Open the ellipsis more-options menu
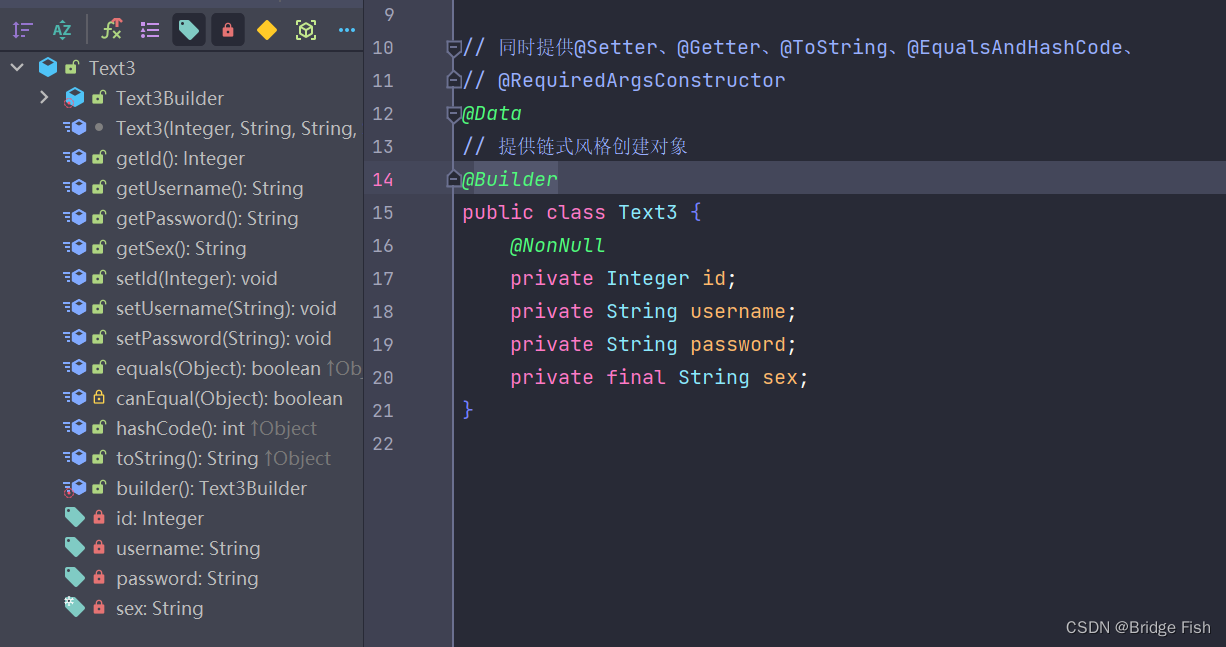Image resolution: width=1226 pixels, height=647 pixels. click(346, 30)
